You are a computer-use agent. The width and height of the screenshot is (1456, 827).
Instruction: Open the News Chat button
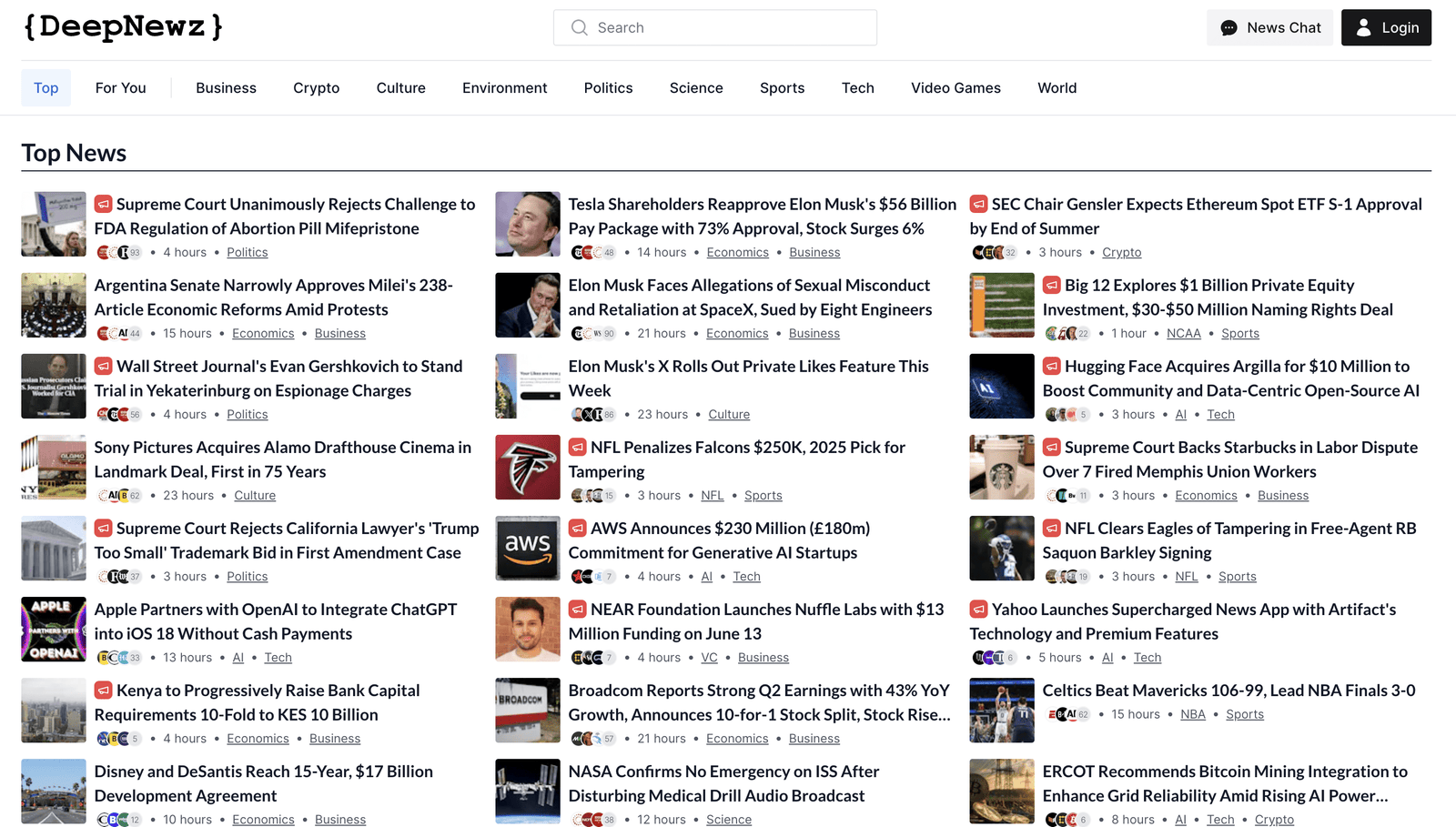[1269, 28]
